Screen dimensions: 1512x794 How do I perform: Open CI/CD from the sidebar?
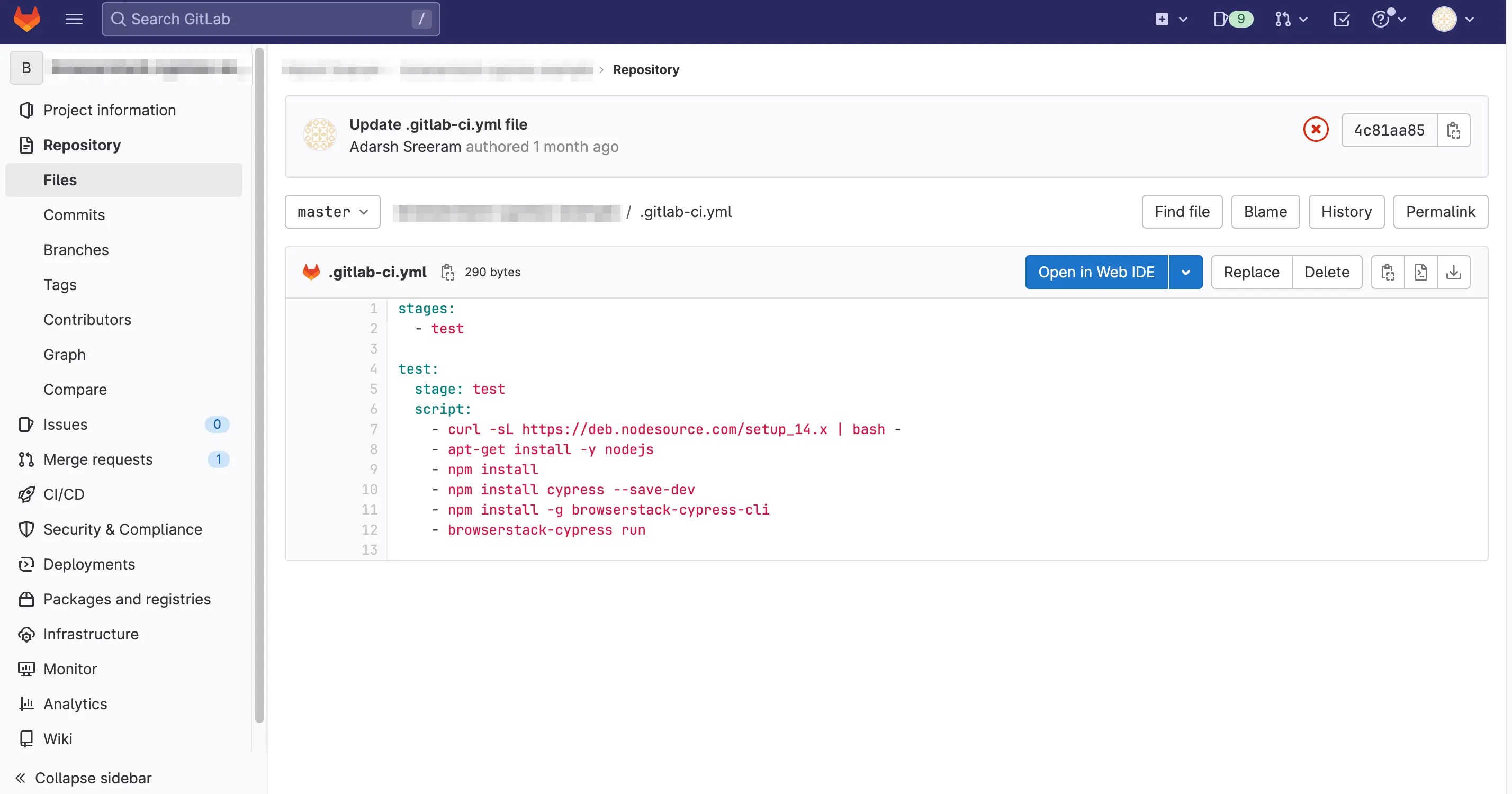pos(64,494)
